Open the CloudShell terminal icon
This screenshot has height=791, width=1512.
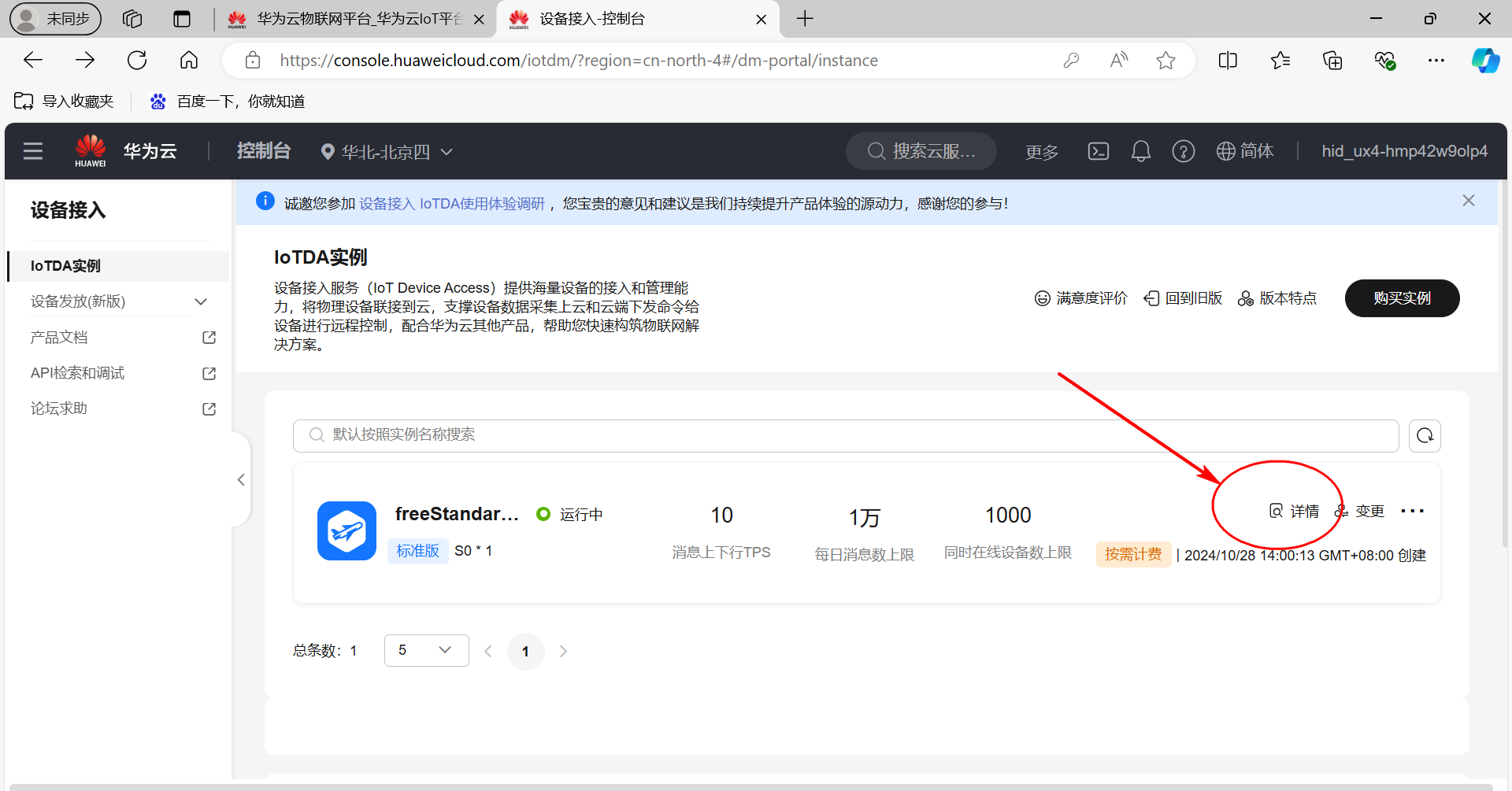1098,151
